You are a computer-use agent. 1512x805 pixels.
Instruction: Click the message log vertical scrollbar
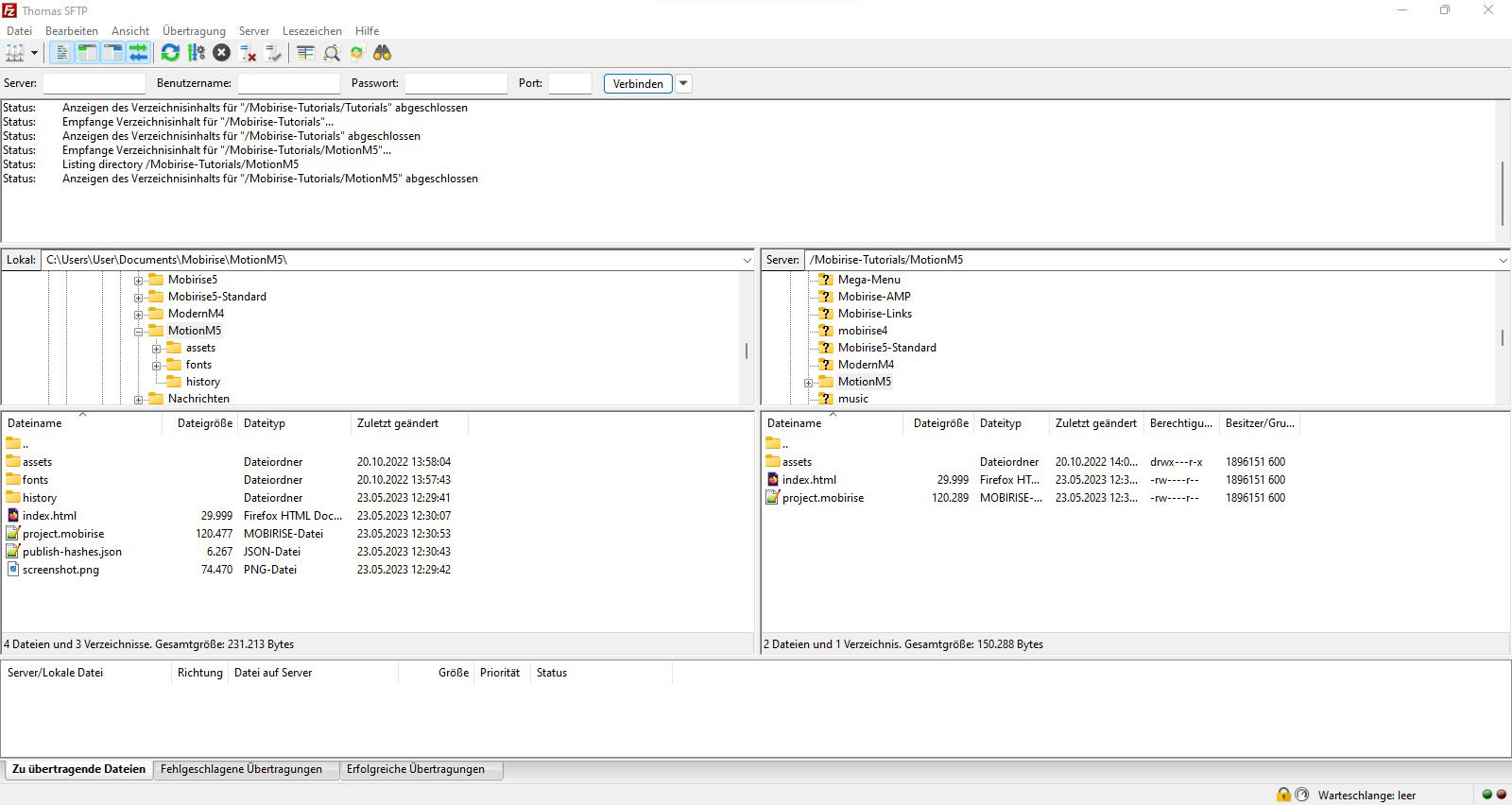pyautogui.click(x=1502, y=194)
